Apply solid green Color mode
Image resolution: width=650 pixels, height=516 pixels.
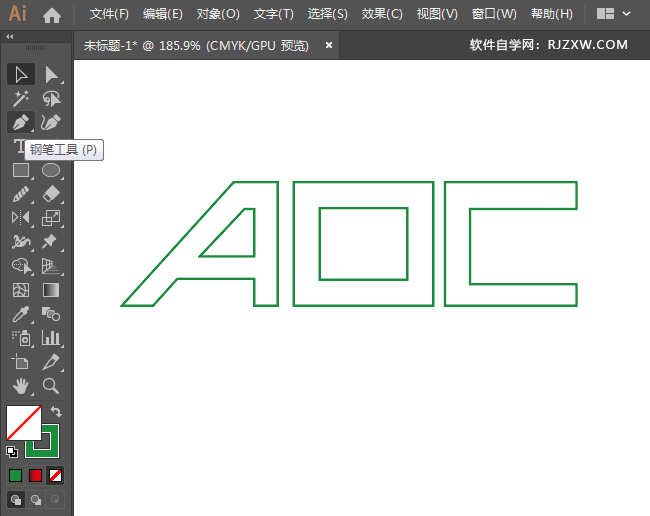click(x=16, y=475)
